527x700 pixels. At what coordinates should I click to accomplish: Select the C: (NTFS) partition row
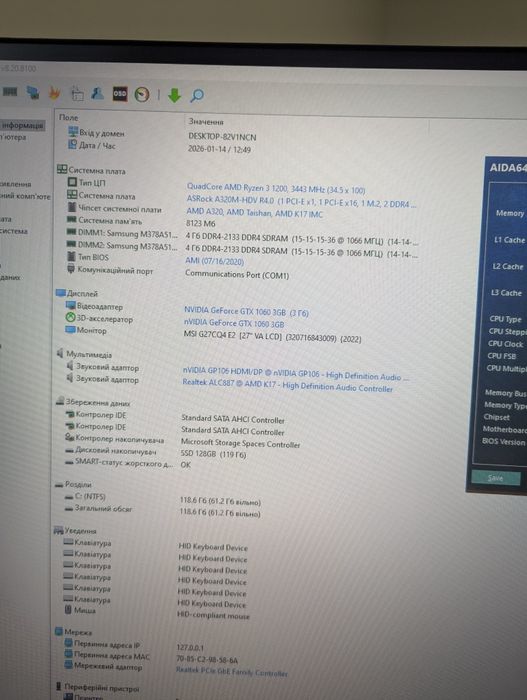click(x=85, y=496)
